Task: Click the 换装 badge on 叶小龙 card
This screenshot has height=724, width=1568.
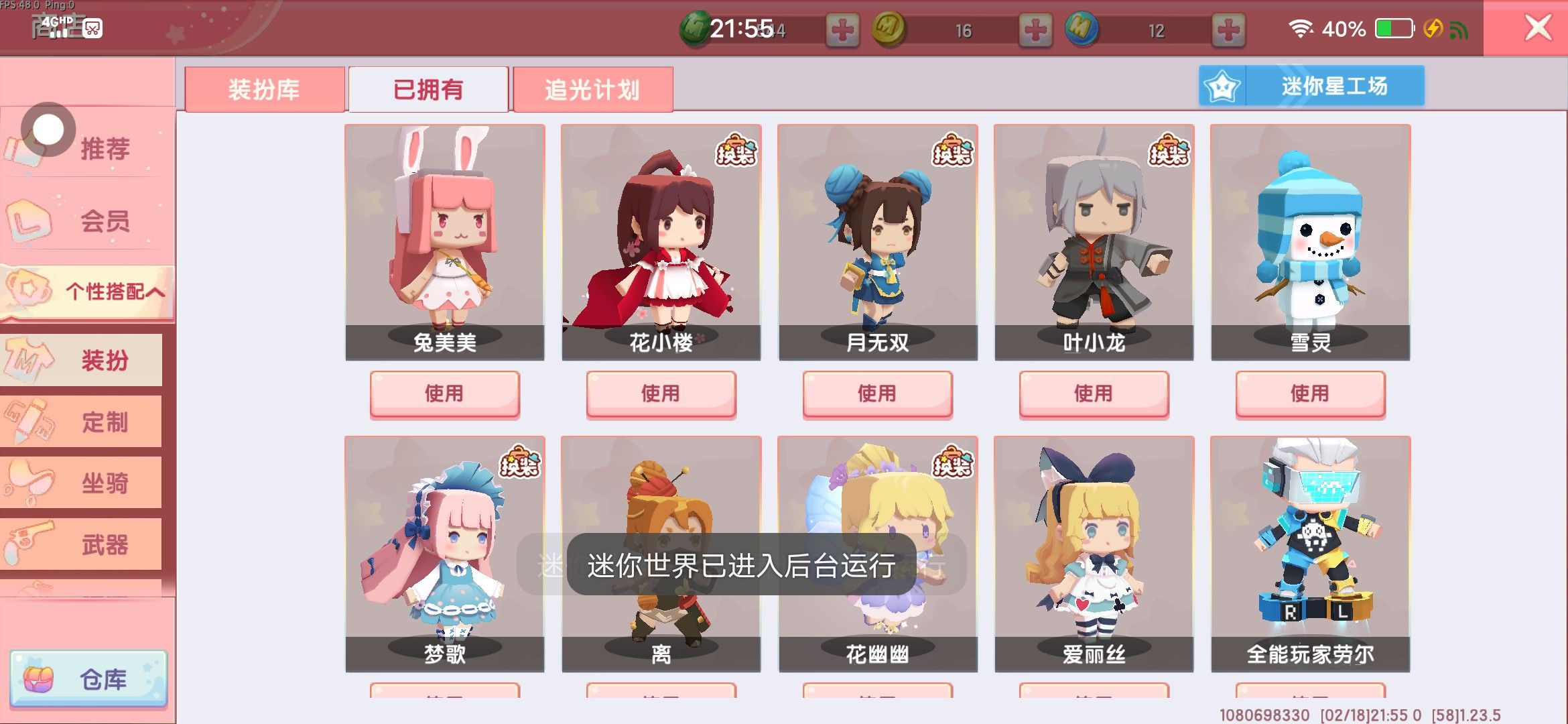Action: click(1169, 149)
